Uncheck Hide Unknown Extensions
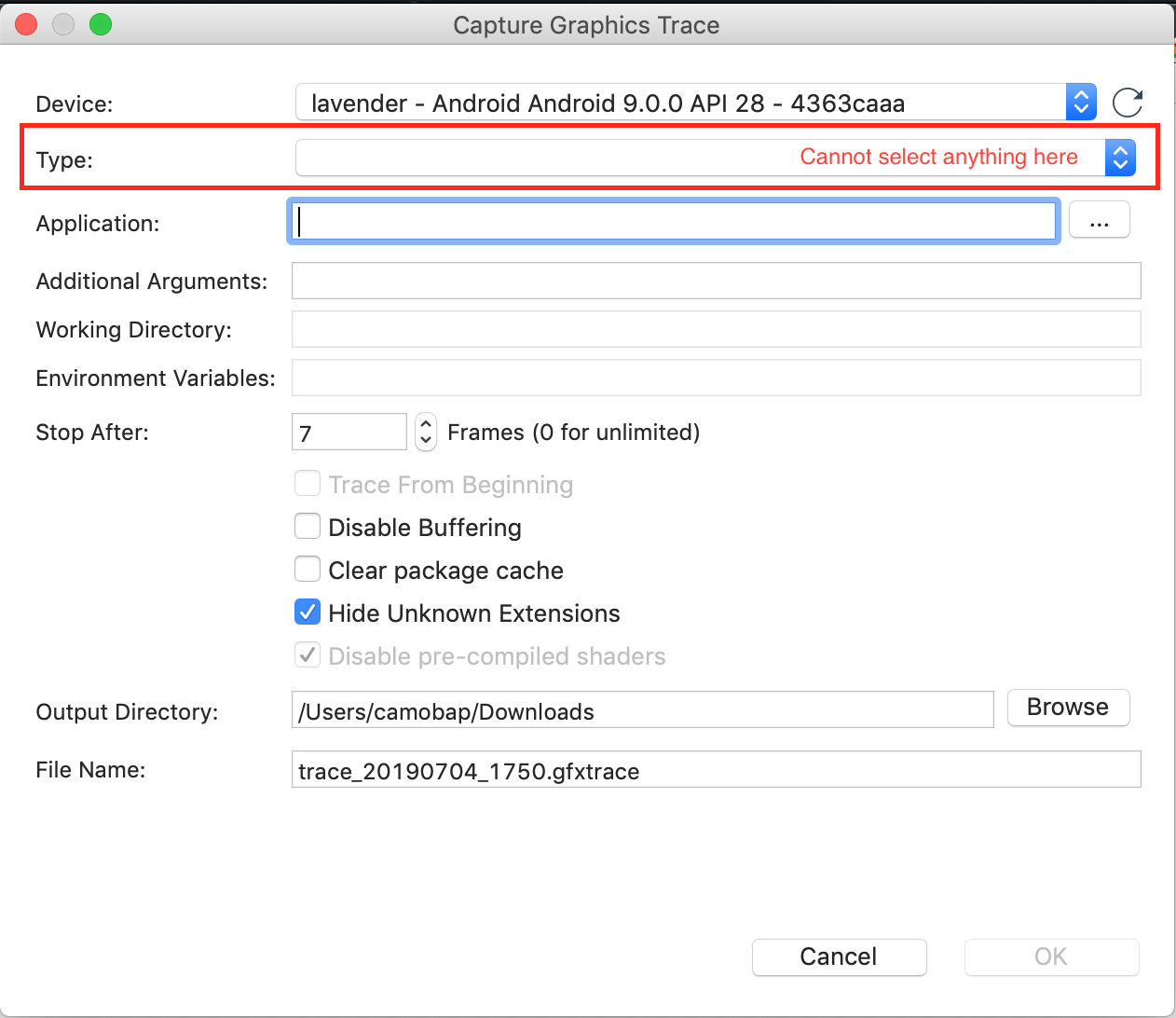 point(307,612)
